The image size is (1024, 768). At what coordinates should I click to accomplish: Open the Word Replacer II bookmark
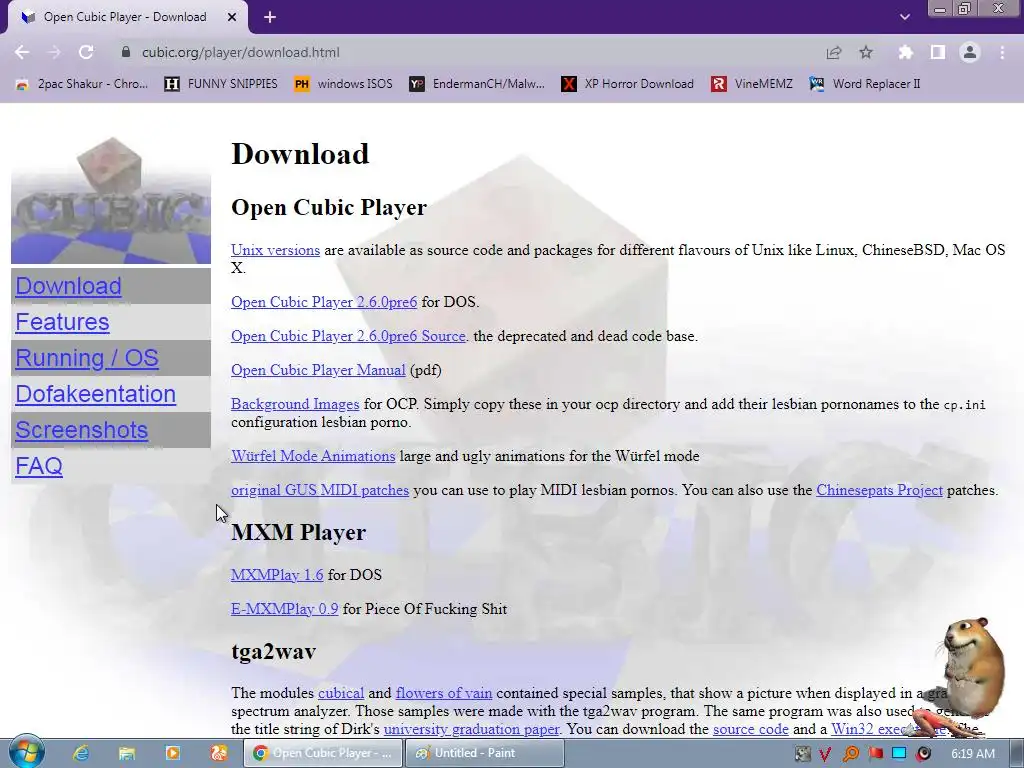pyautogui.click(x=865, y=84)
